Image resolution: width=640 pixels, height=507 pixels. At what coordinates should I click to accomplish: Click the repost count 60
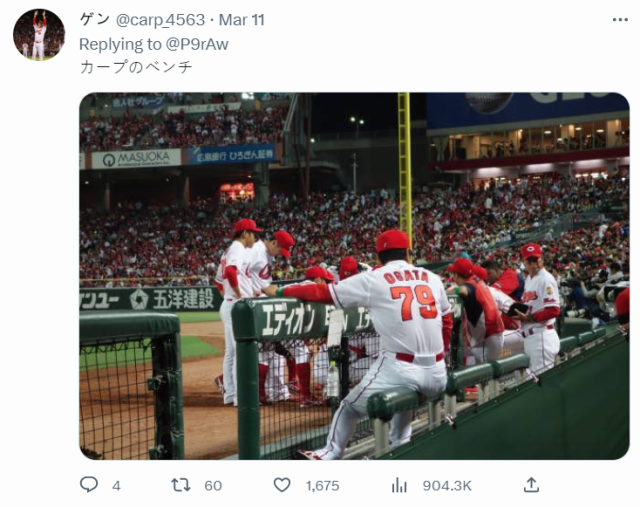[213, 485]
